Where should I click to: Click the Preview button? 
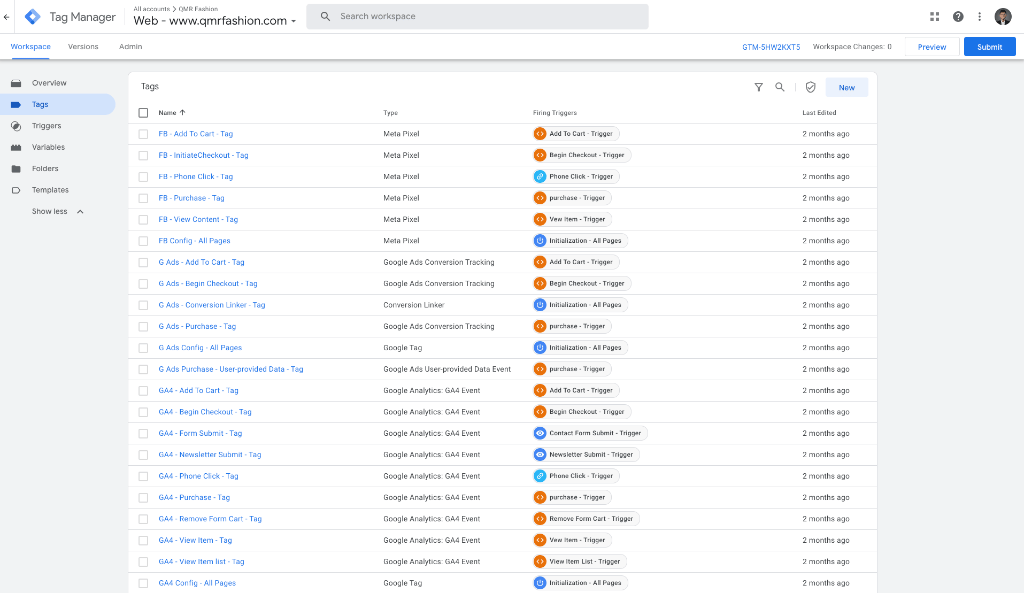(x=932, y=47)
